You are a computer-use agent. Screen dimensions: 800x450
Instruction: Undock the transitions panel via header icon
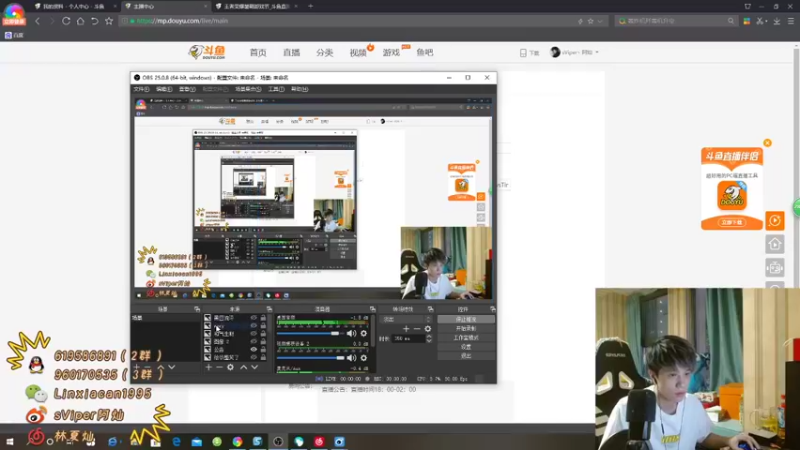(431, 309)
